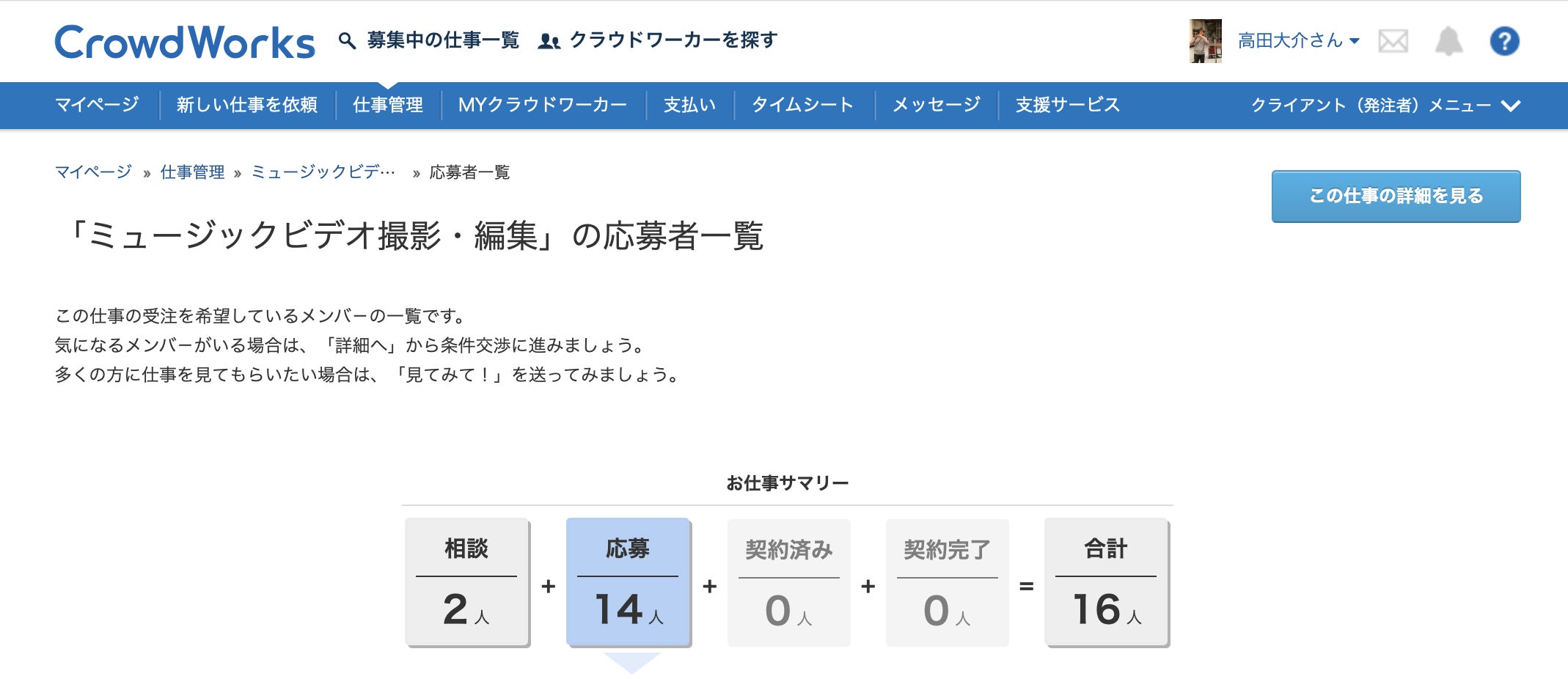This screenshot has height=679, width=1568.
Task: Select the 応募 14人 summary tile
Action: 628,582
